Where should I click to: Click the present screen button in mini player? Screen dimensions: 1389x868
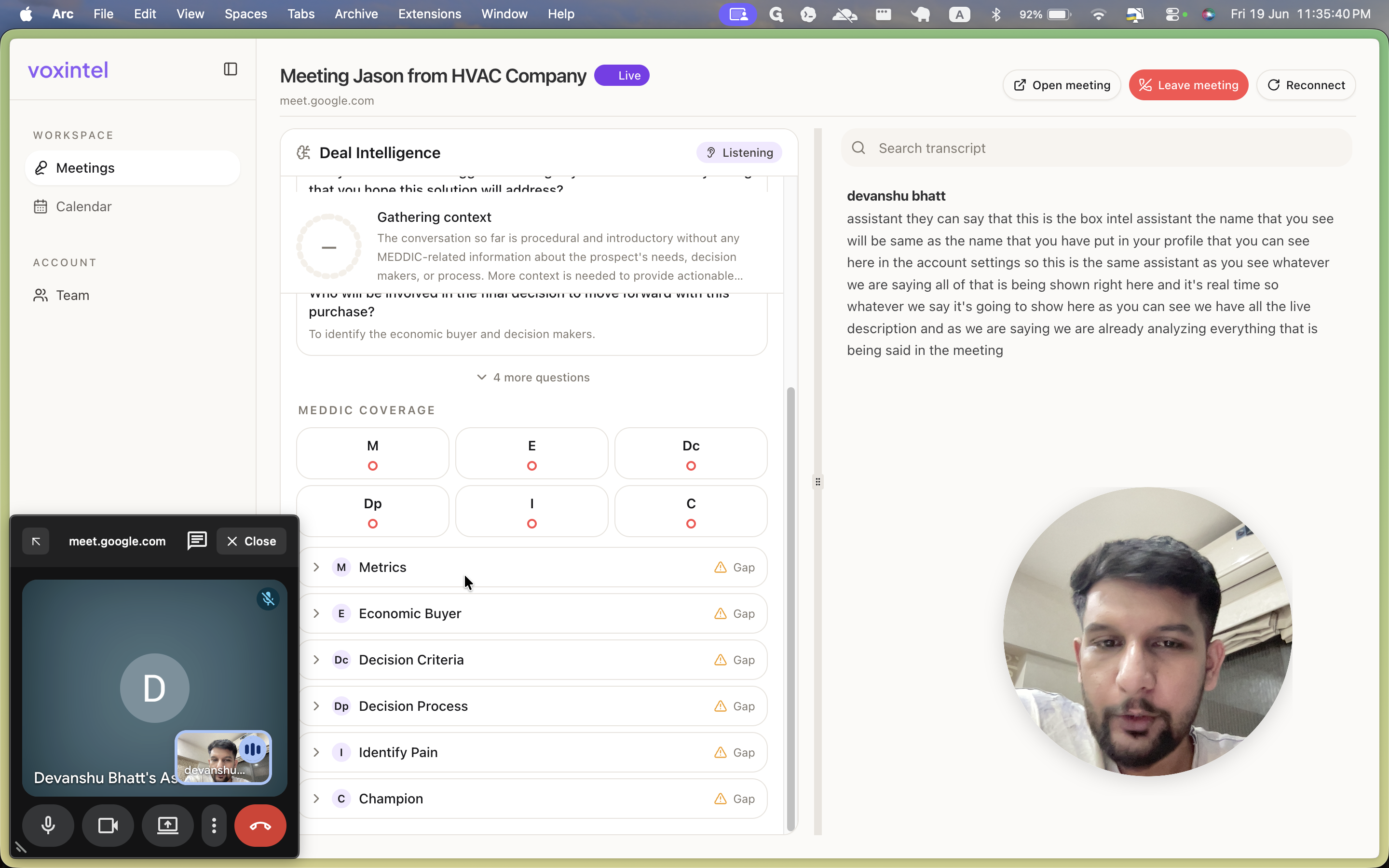tap(168, 826)
